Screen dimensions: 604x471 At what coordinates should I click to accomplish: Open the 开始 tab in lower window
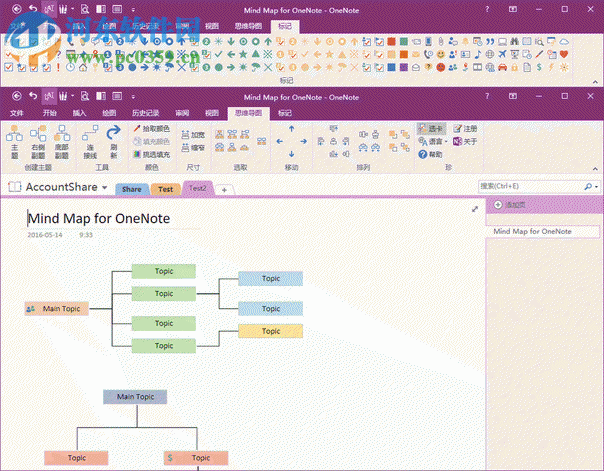coord(50,113)
